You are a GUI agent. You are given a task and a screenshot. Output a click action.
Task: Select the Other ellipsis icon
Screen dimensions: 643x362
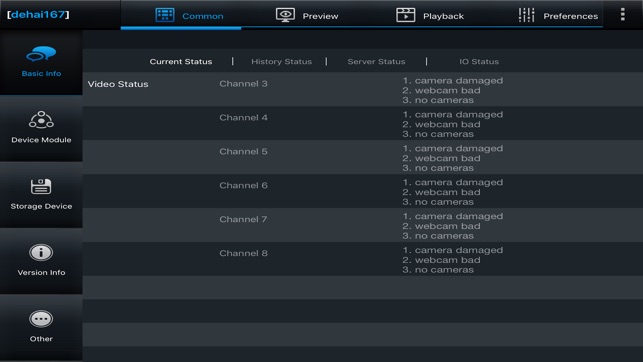click(41, 319)
